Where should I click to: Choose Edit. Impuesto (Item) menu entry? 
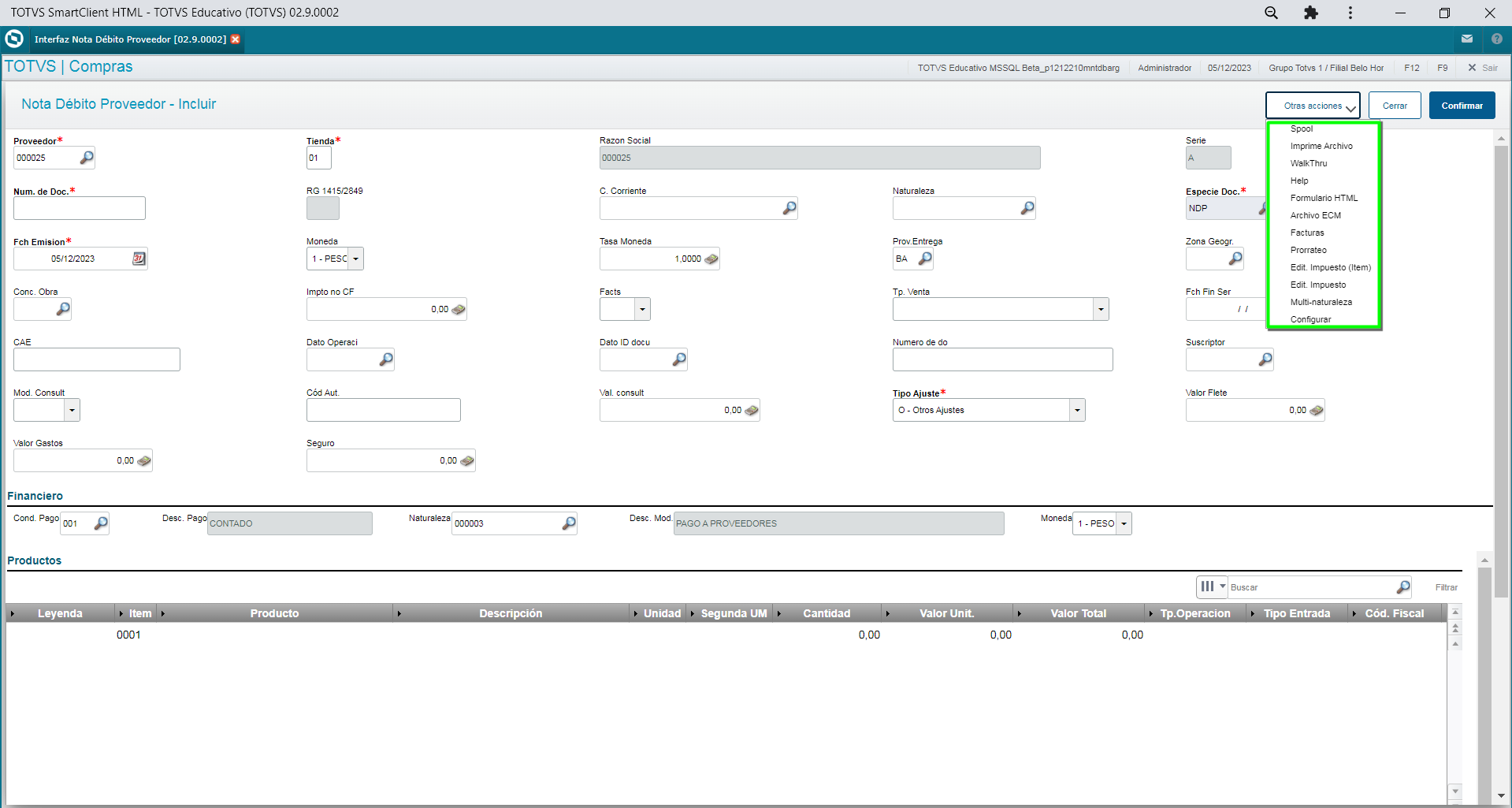point(1330,267)
